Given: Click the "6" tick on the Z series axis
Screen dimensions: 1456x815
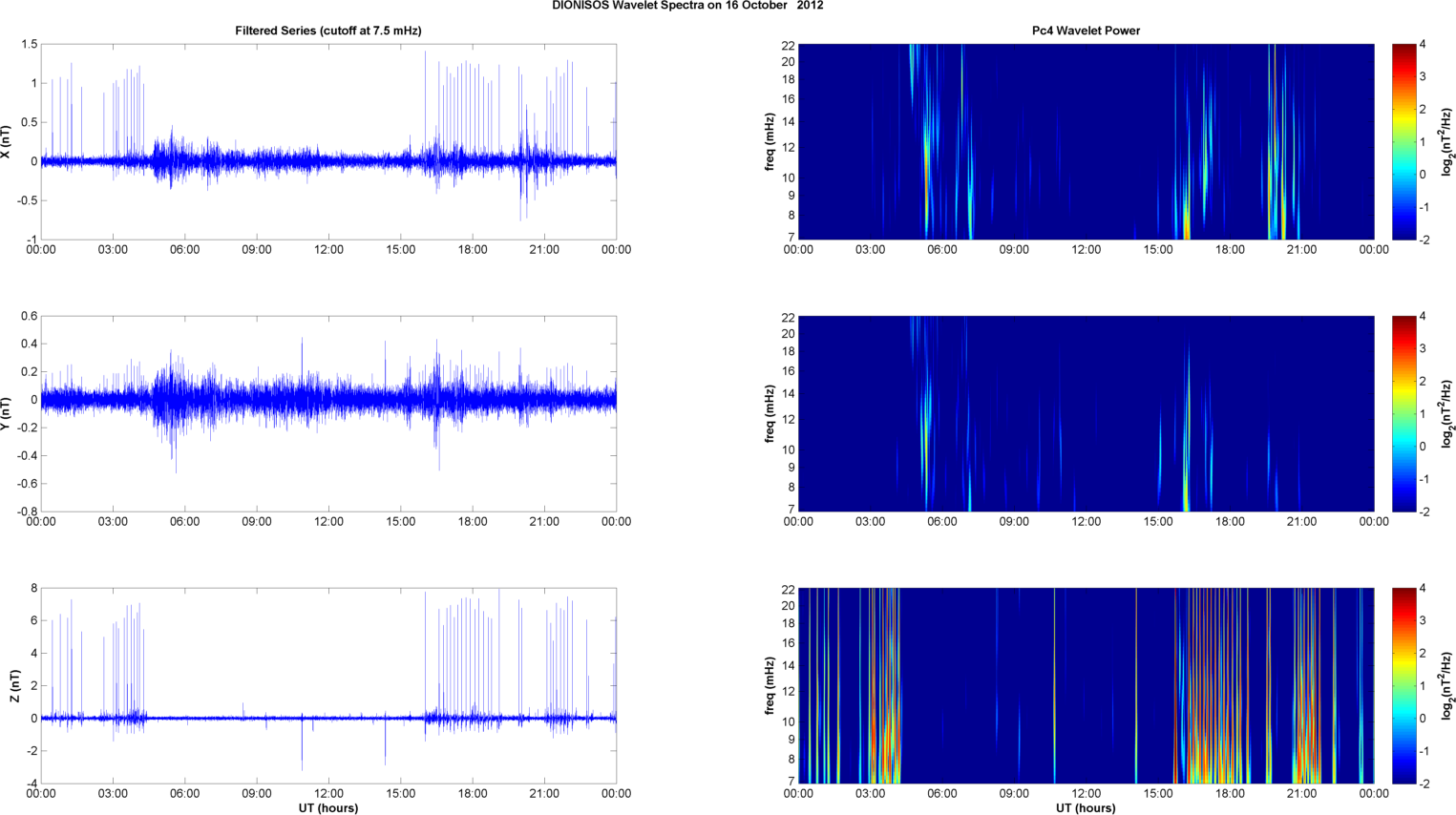Looking at the screenshot, I should tap(33, 621).
